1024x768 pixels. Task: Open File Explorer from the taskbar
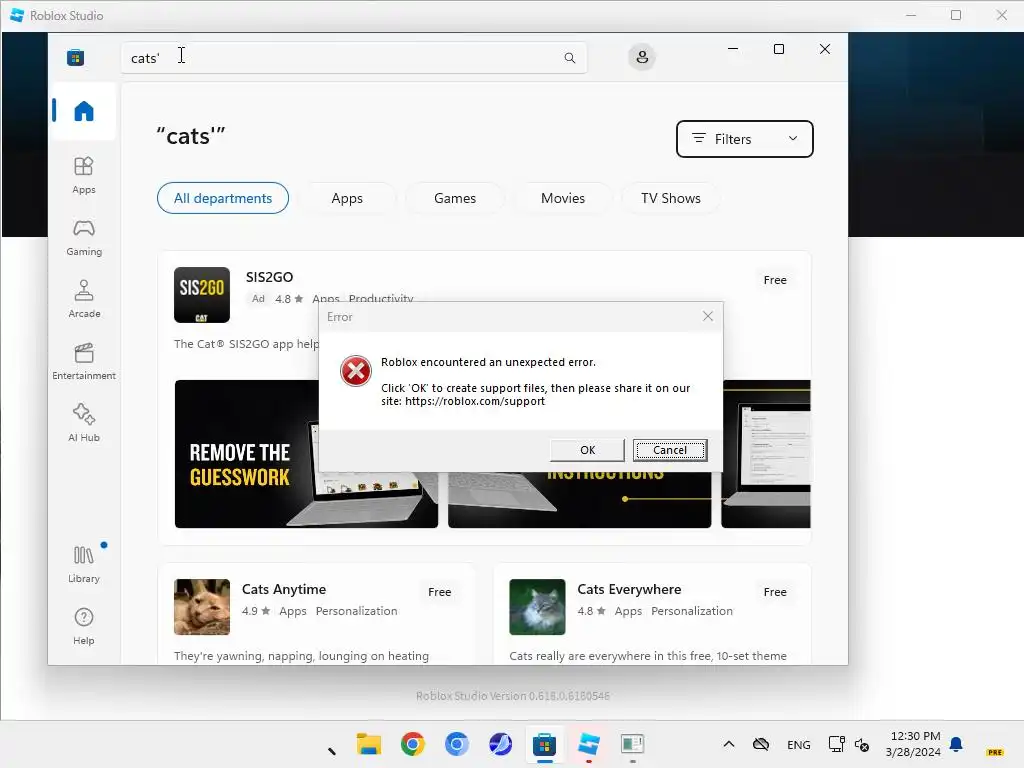369,744
